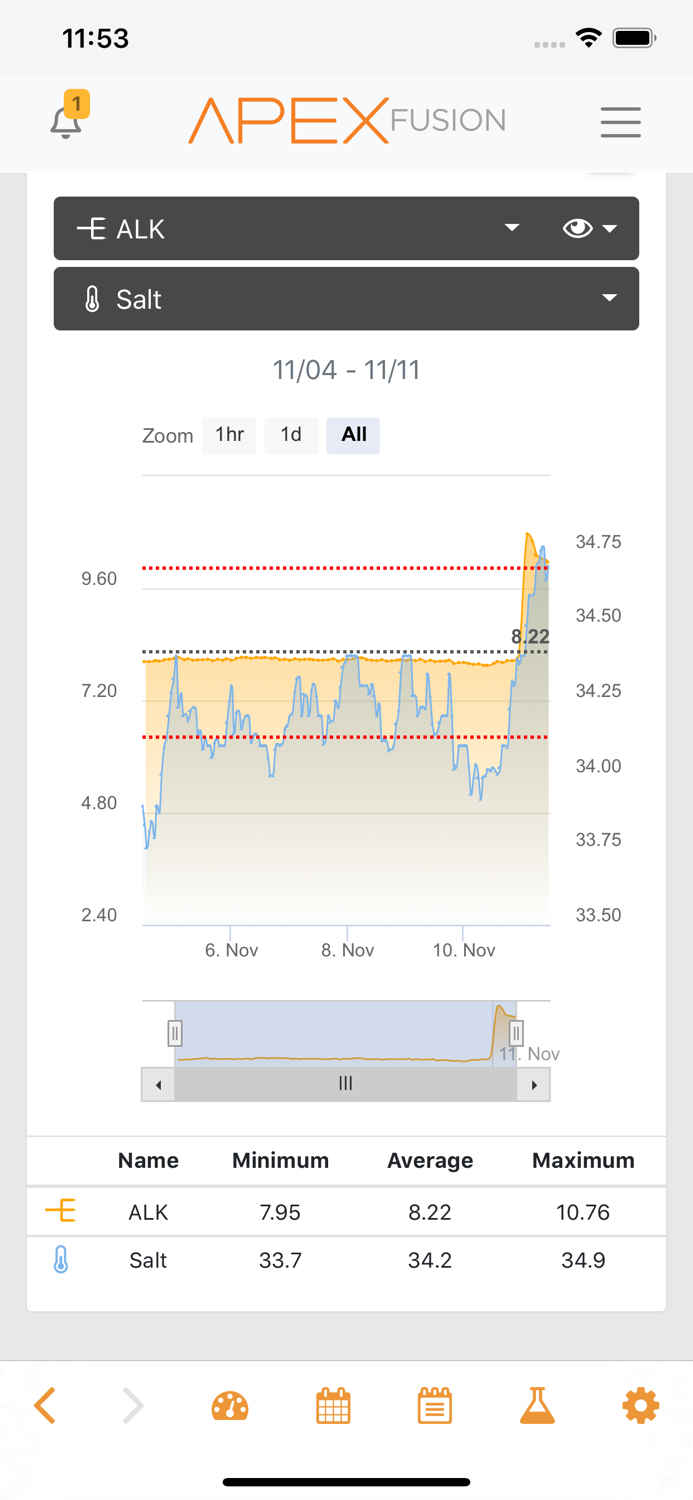Viewport: 693px width, 1500px height.
Task: Tap the APEX Fusion logo
Action: [x=346, y=121]
